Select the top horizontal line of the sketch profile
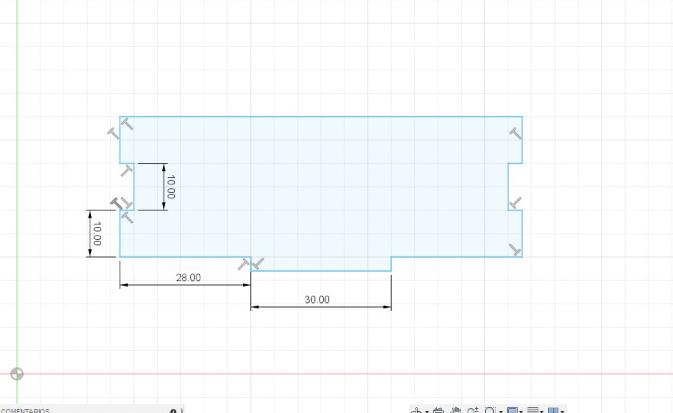 pyautogui.click(x=321, y=116)
